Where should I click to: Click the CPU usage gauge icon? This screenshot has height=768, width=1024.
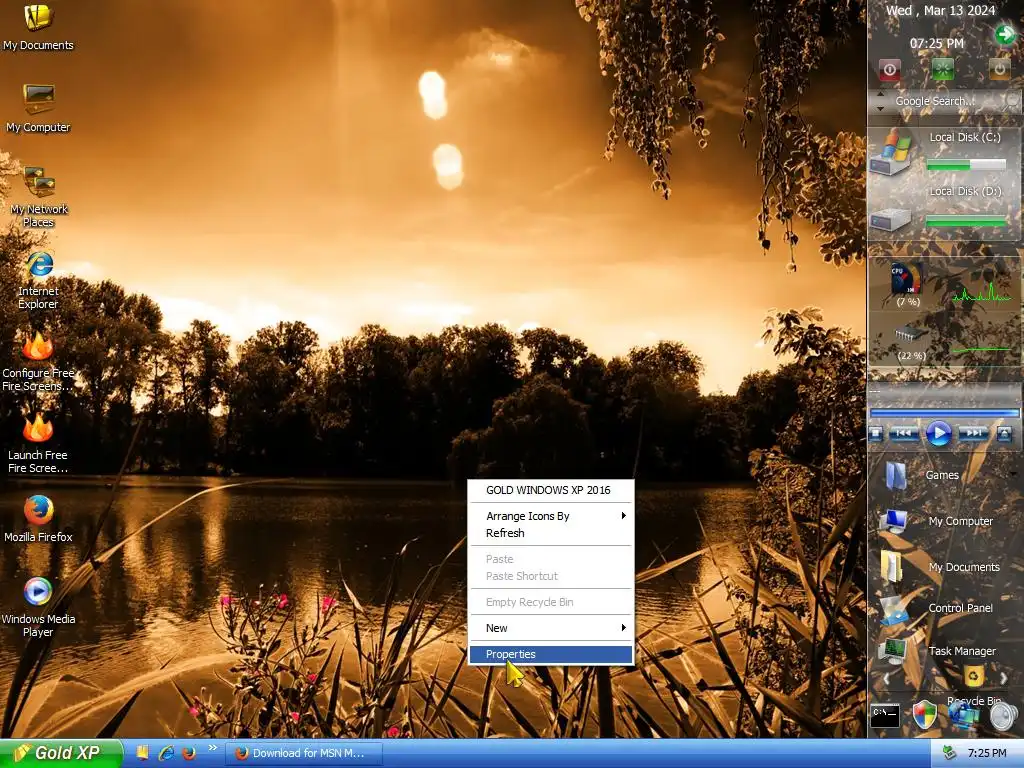tap(907, 279)
